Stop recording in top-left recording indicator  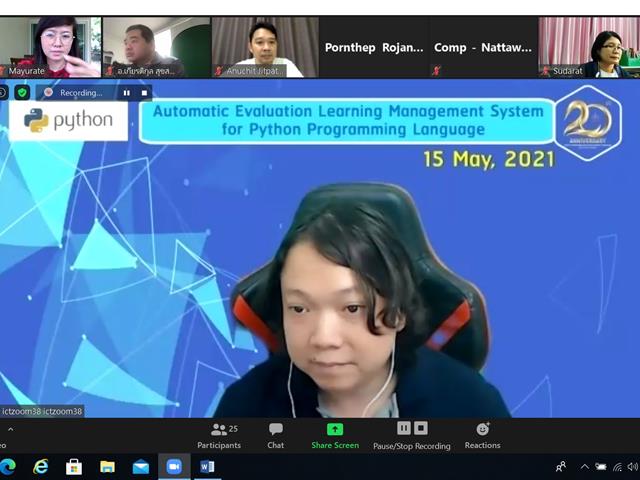click(x=144, y=93)
